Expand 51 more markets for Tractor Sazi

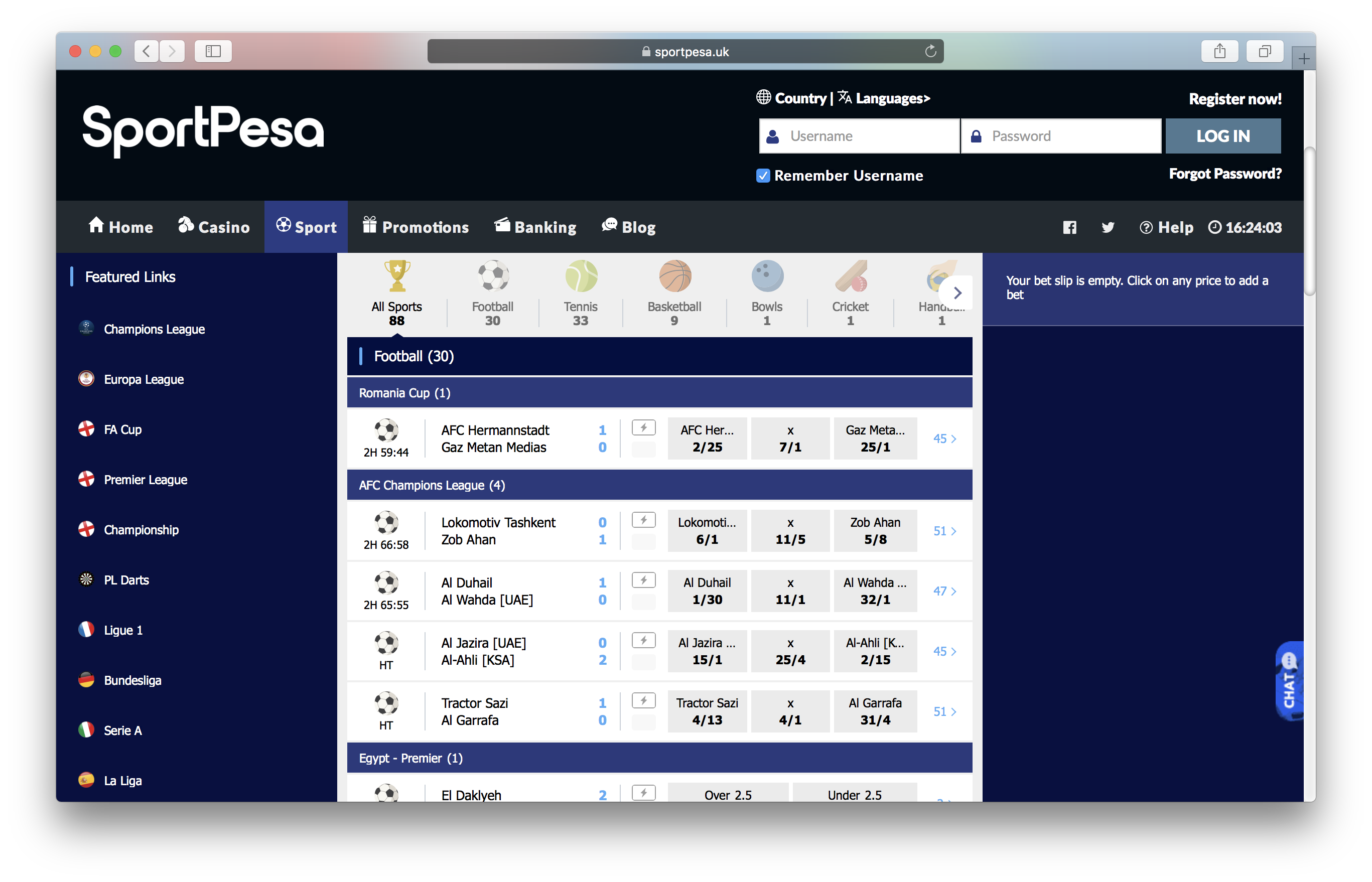944,711
